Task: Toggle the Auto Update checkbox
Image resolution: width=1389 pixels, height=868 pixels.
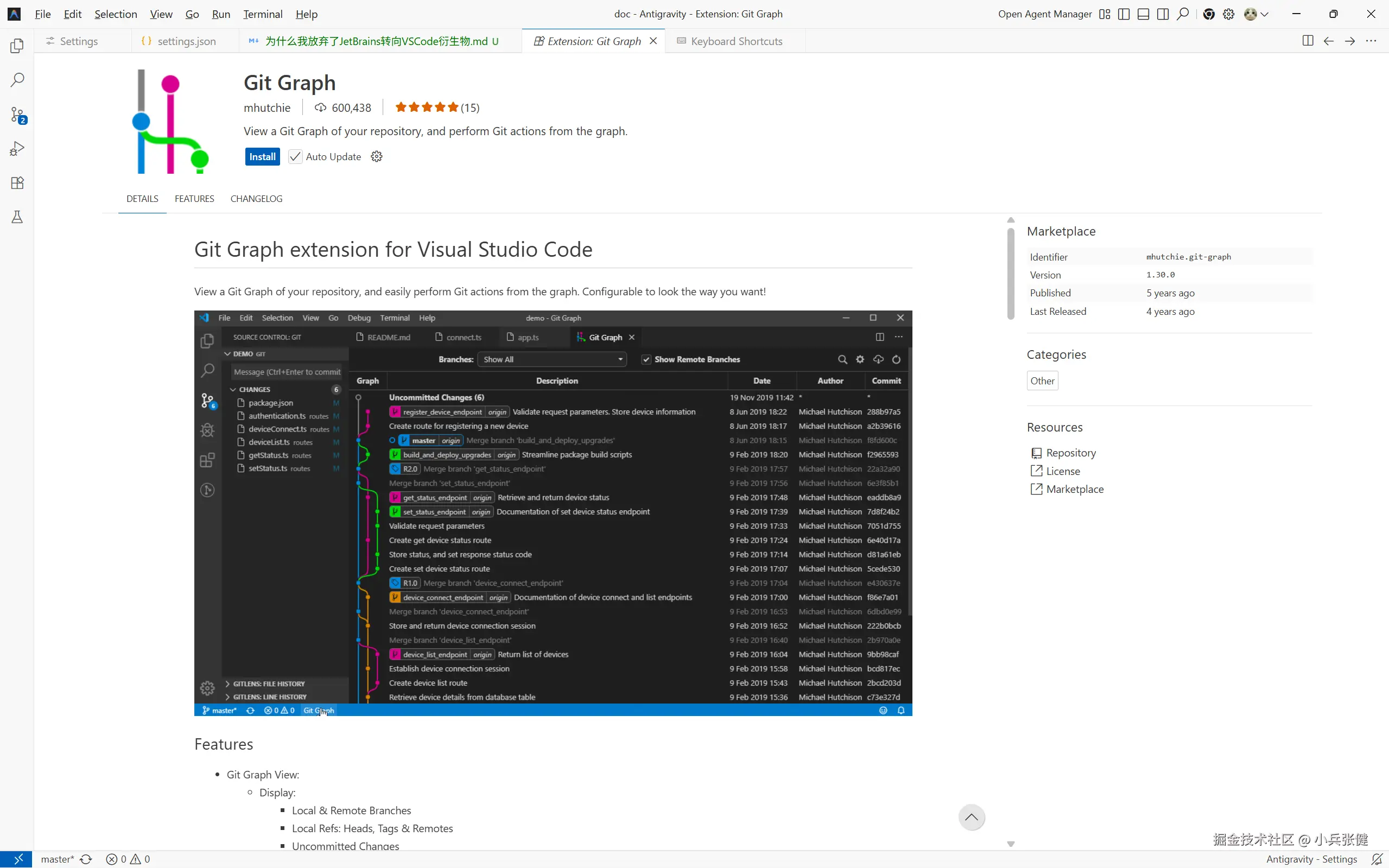Action: (x=295, y=157)
